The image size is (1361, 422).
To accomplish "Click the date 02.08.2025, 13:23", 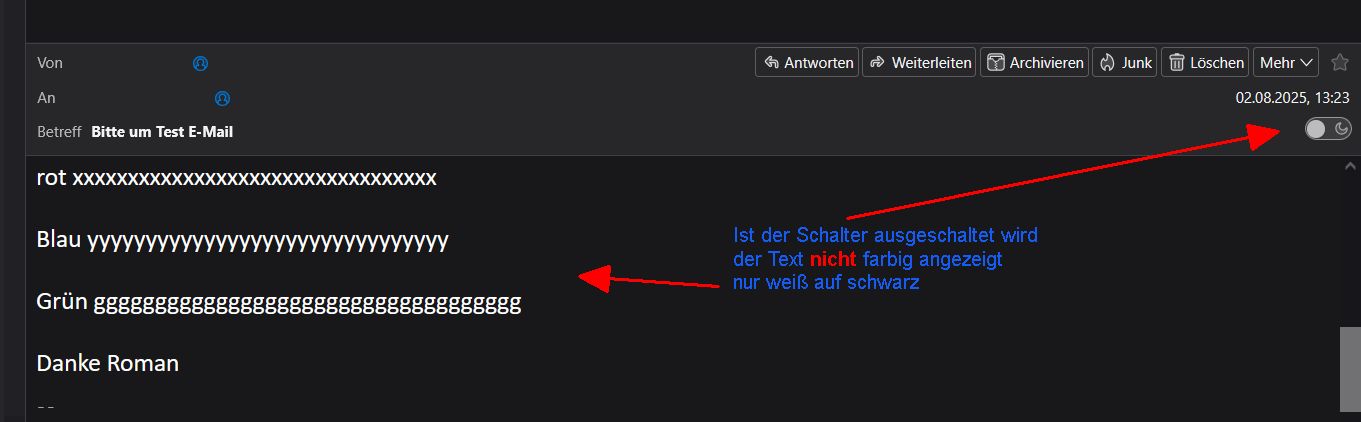I will [x=1293, y=98].
